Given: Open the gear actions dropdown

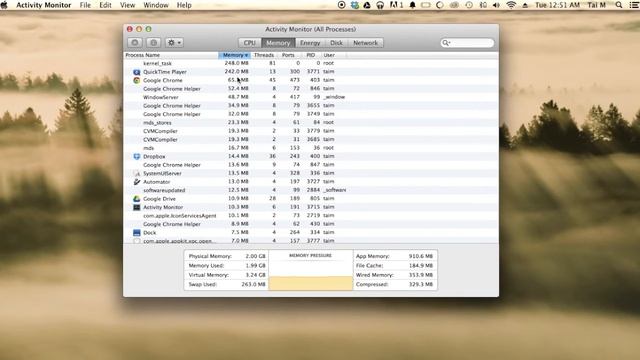Looking at the screenshot, I should point(174,42).
